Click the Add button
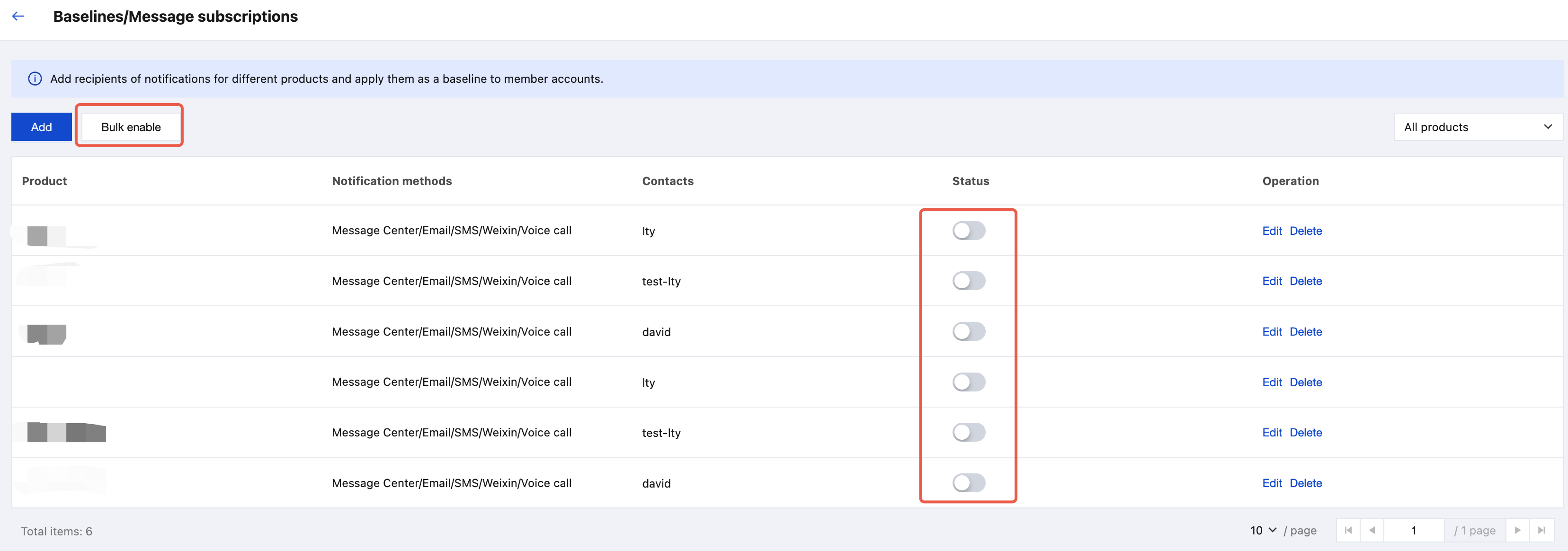 point(41,127)
